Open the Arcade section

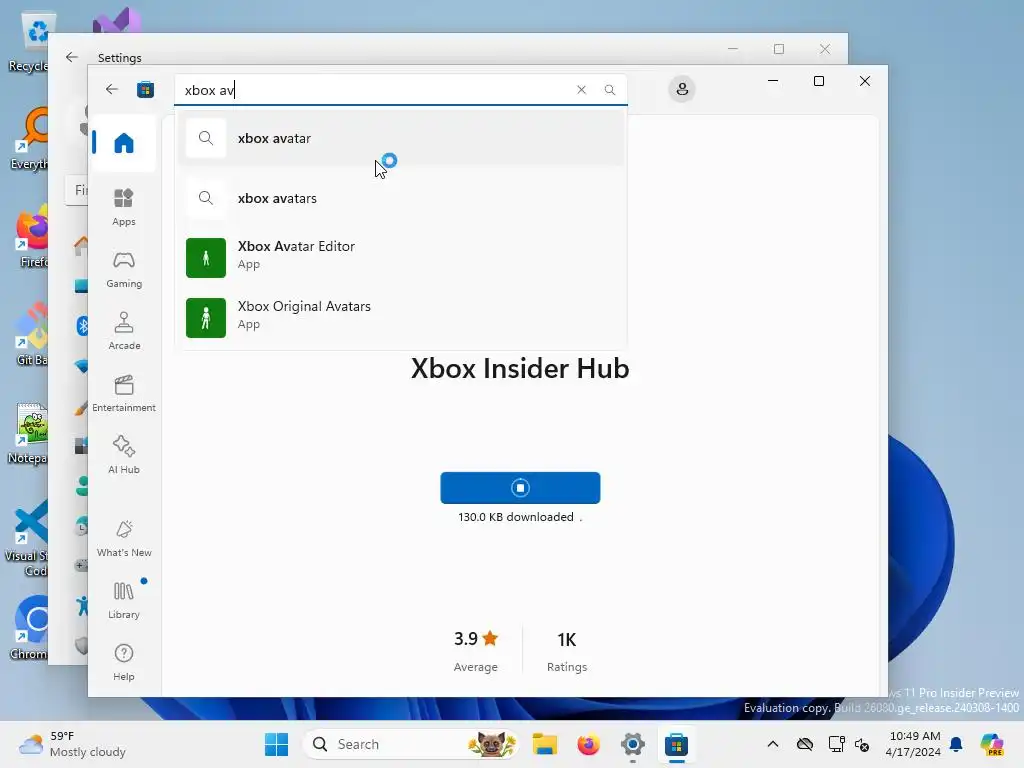(123, 331)
